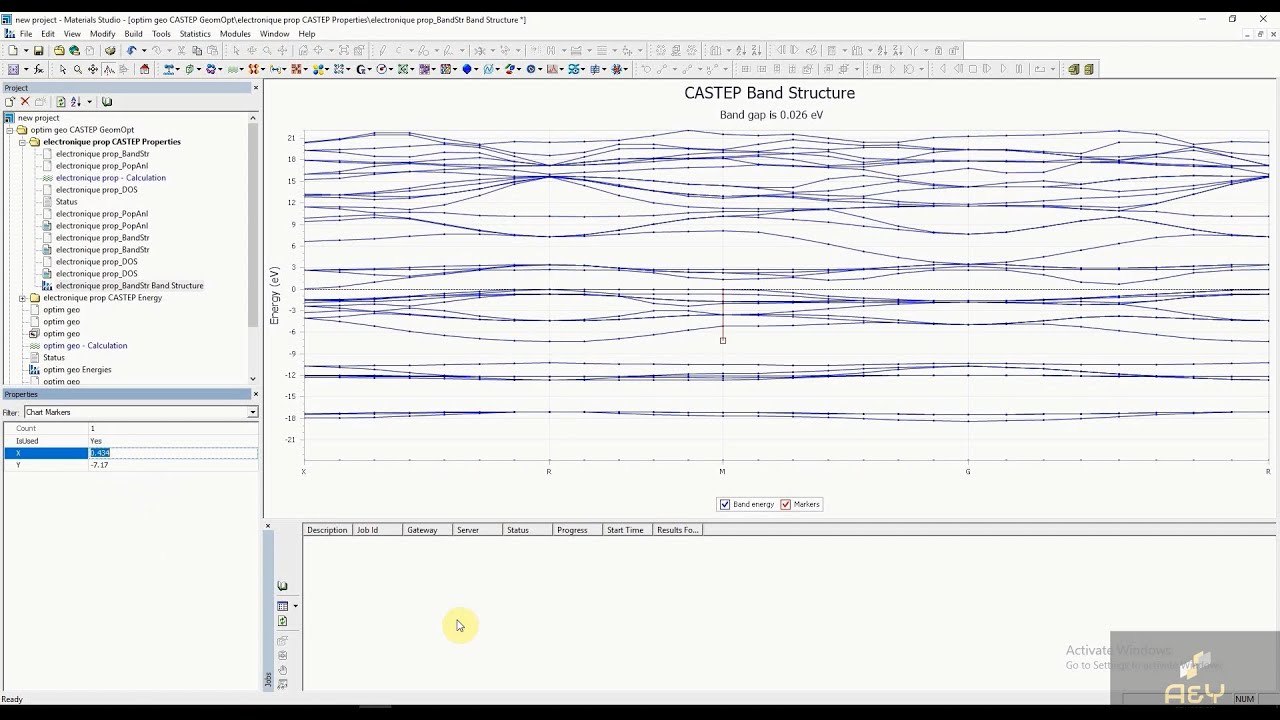The width and height of the screenshot is (1280, 720).
Task: Click the Gateway column header
Action: 427,530
